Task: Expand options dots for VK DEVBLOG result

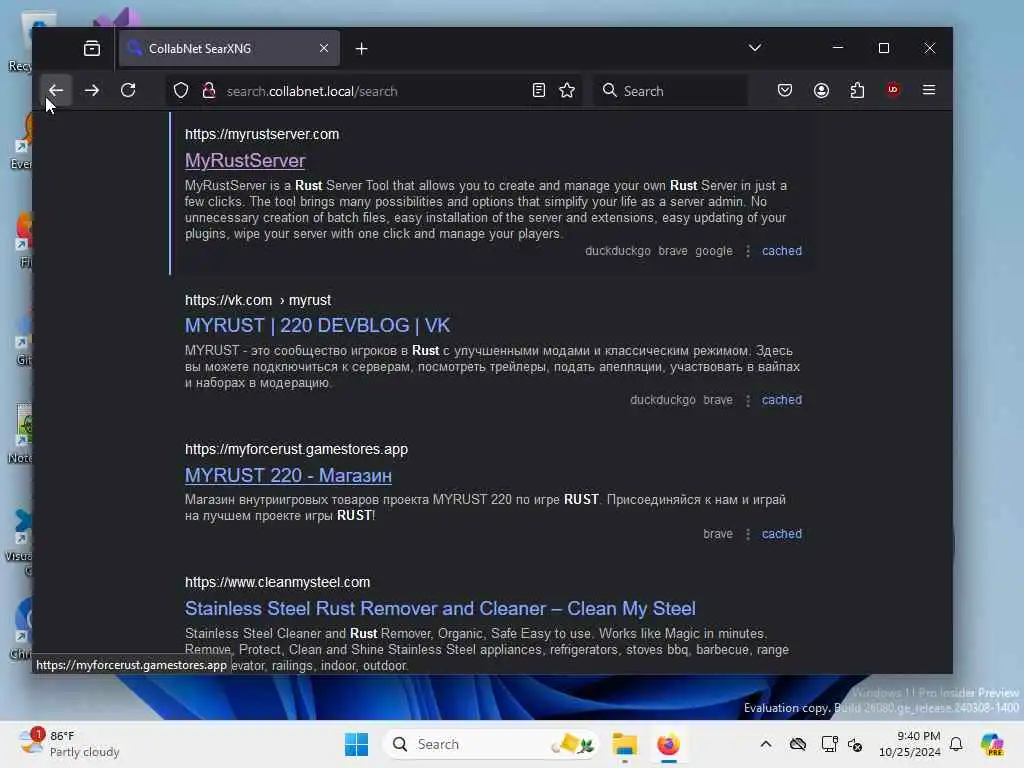Action: tap(748, 400)
